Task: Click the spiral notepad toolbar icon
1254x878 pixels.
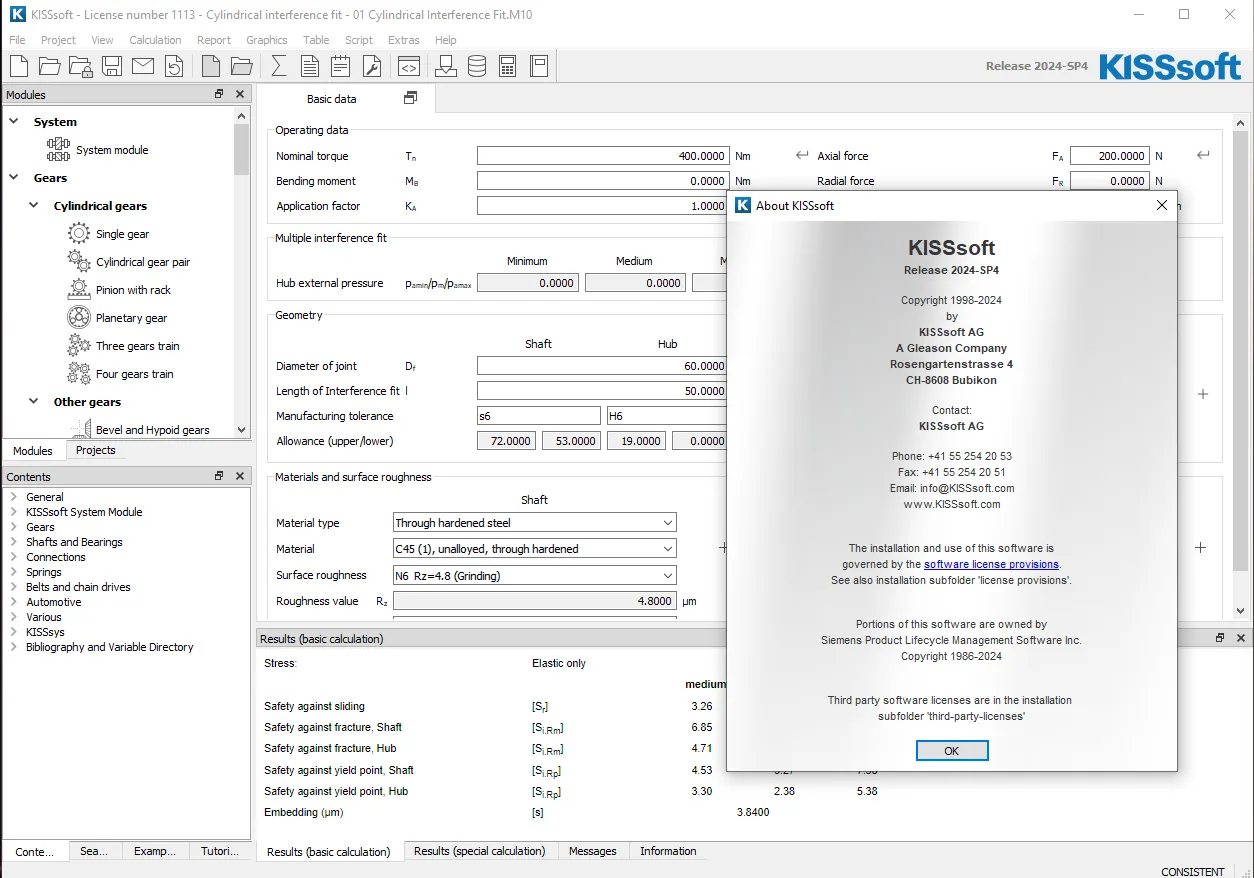Action: coord(341,66)
